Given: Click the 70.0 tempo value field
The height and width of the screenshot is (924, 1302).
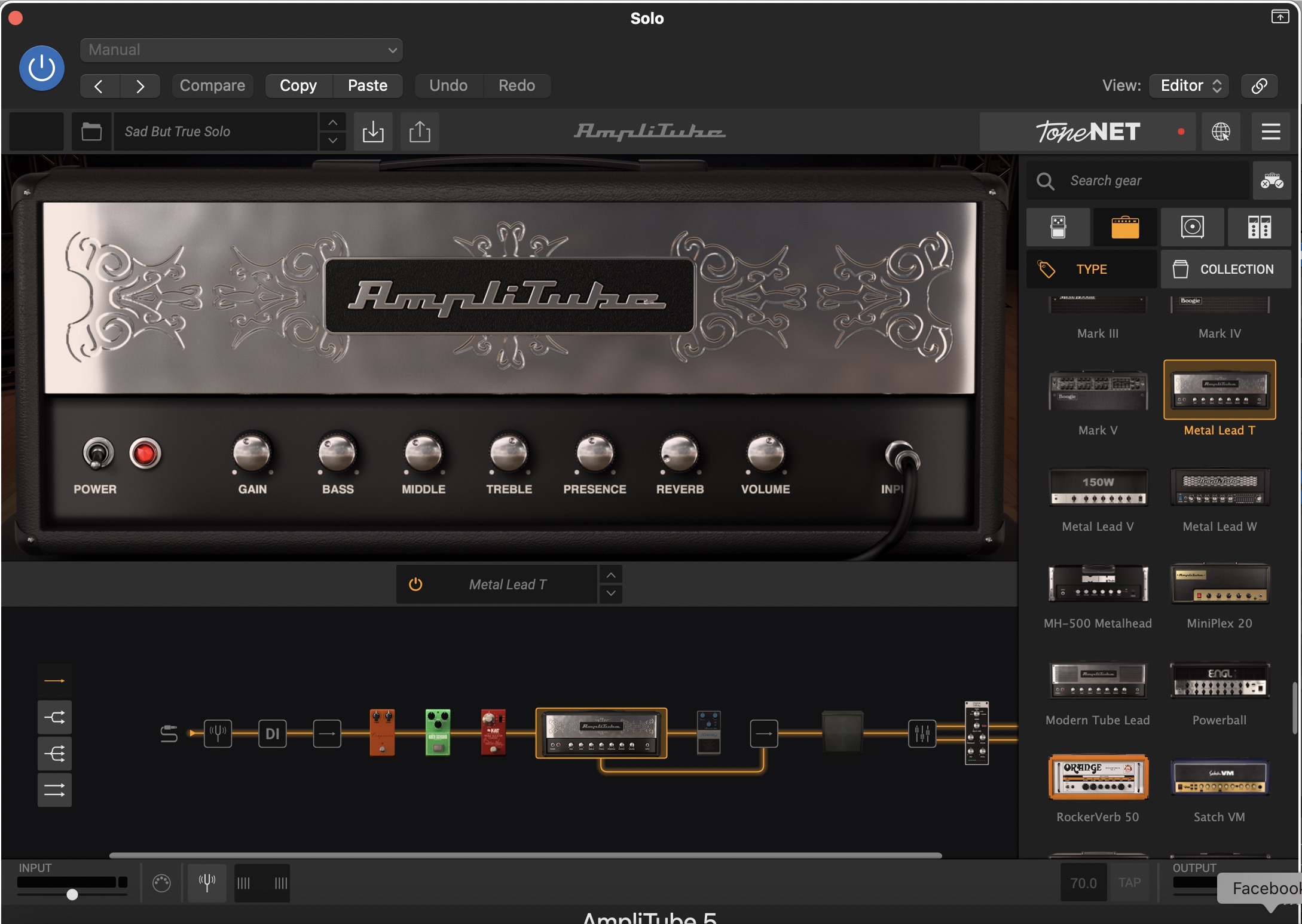Looking at the screenshot, I should (x=1083, y=883).
